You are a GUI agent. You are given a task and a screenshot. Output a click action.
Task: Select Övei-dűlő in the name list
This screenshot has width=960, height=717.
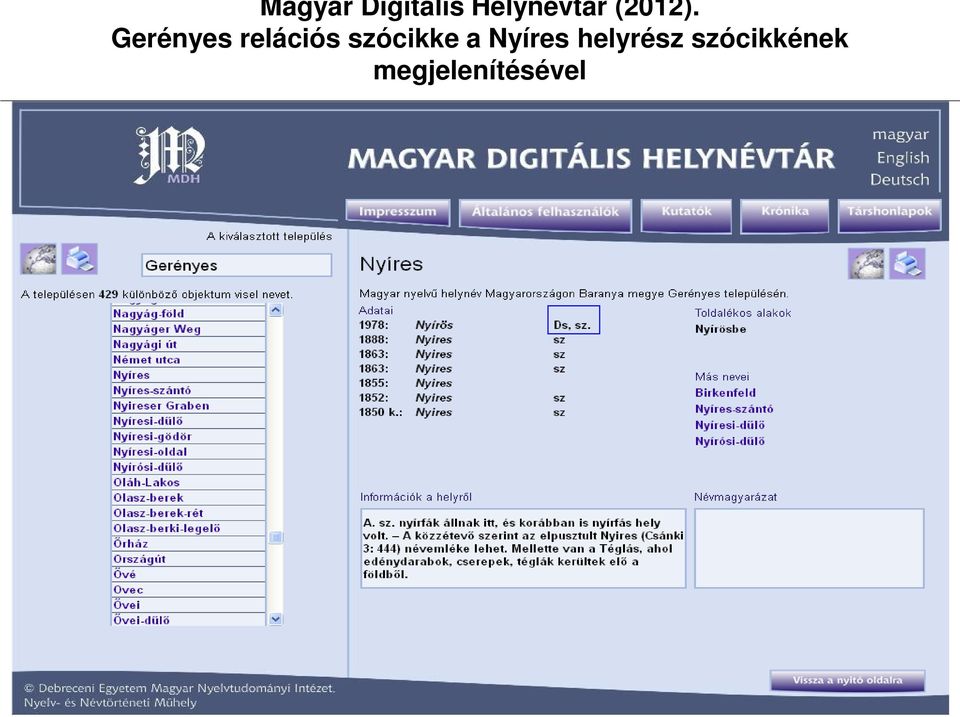(189, 619)
